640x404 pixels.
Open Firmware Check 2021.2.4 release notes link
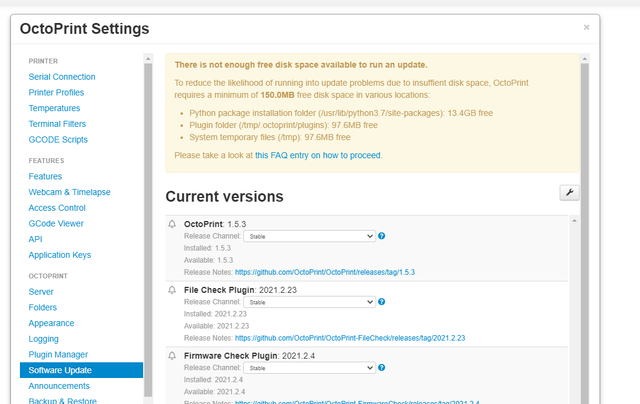357,402
